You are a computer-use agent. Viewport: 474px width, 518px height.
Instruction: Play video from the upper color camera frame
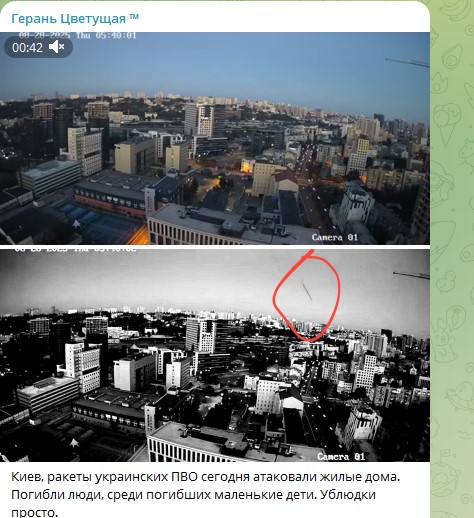pos(215,138)
